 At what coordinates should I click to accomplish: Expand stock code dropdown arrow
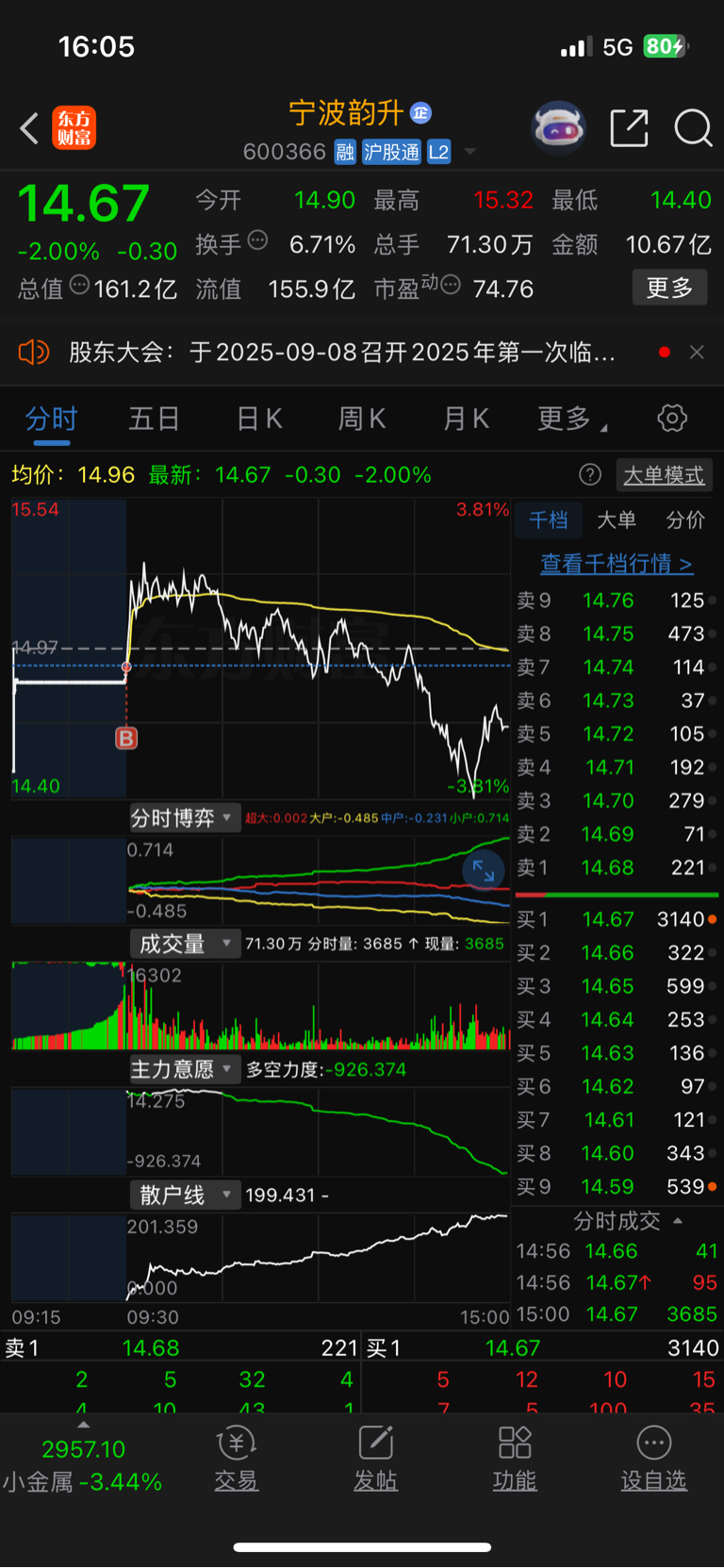470,152
